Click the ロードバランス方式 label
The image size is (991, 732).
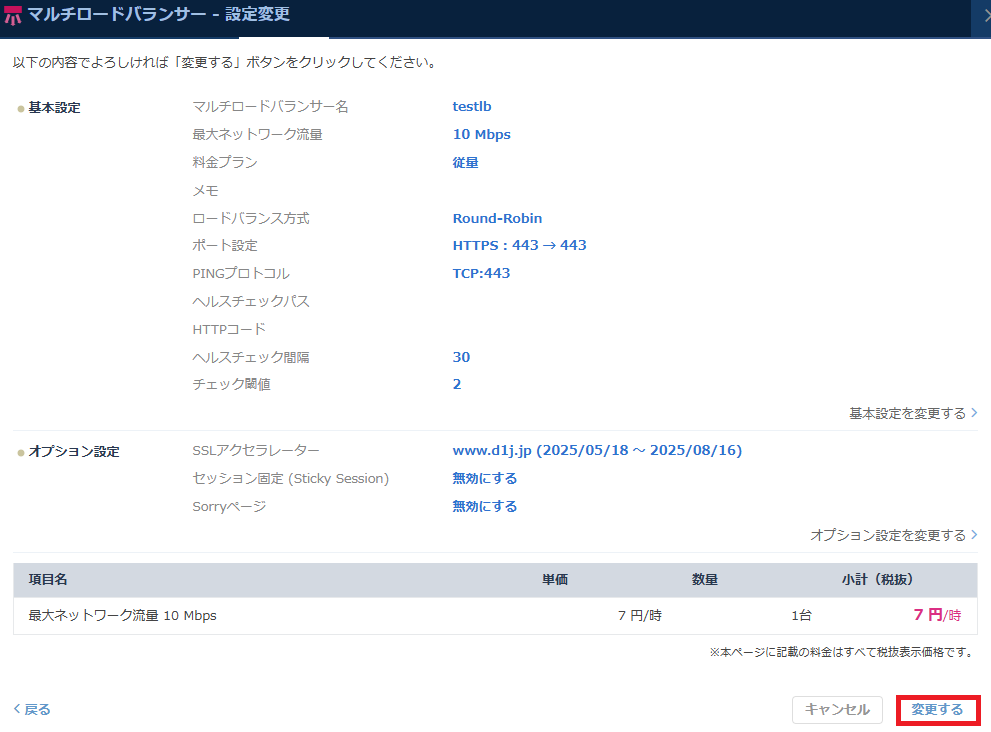(251, 218)
